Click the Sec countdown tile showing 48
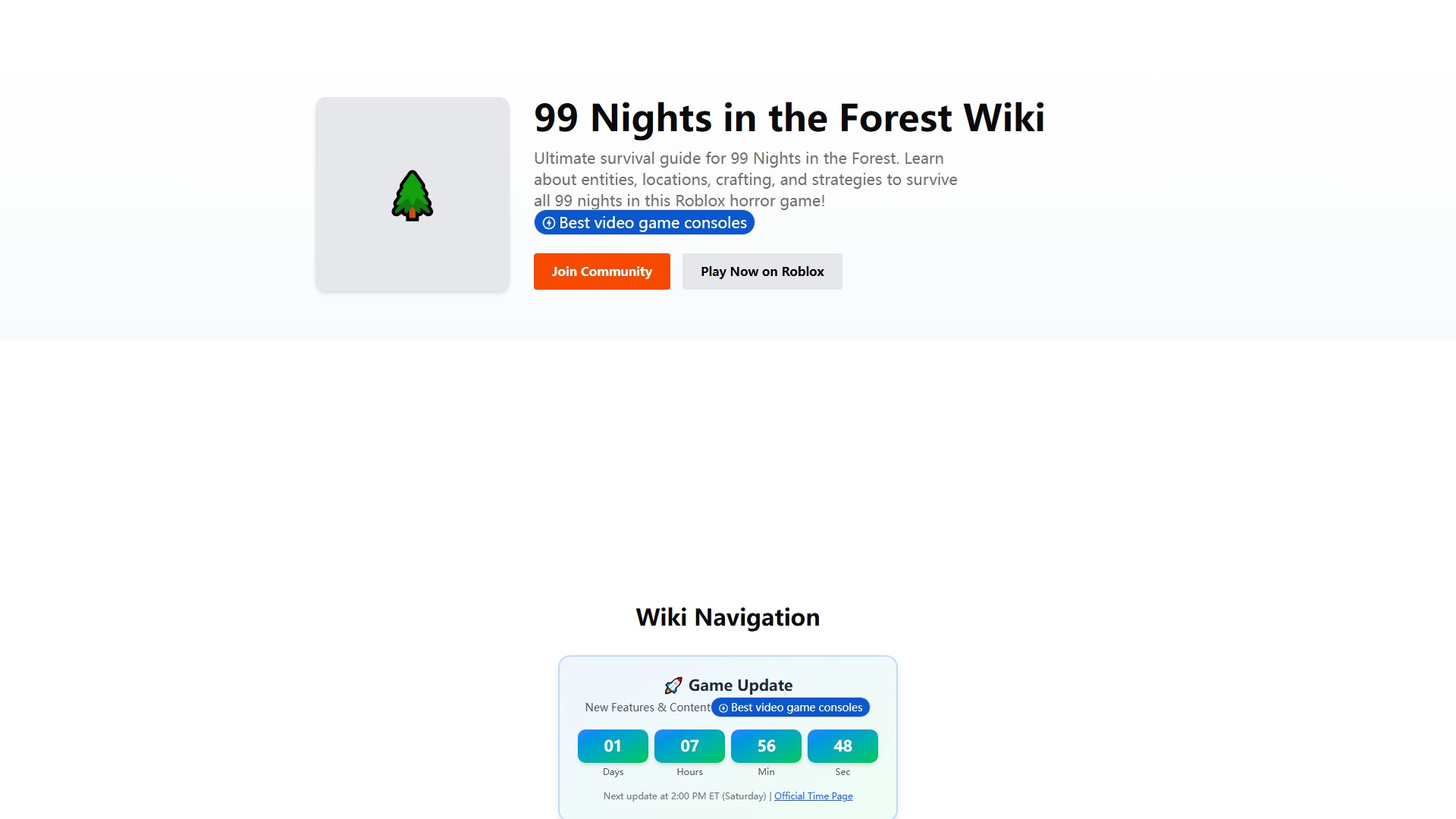This screenshot has height=819, width=1456. pos(843,746)
